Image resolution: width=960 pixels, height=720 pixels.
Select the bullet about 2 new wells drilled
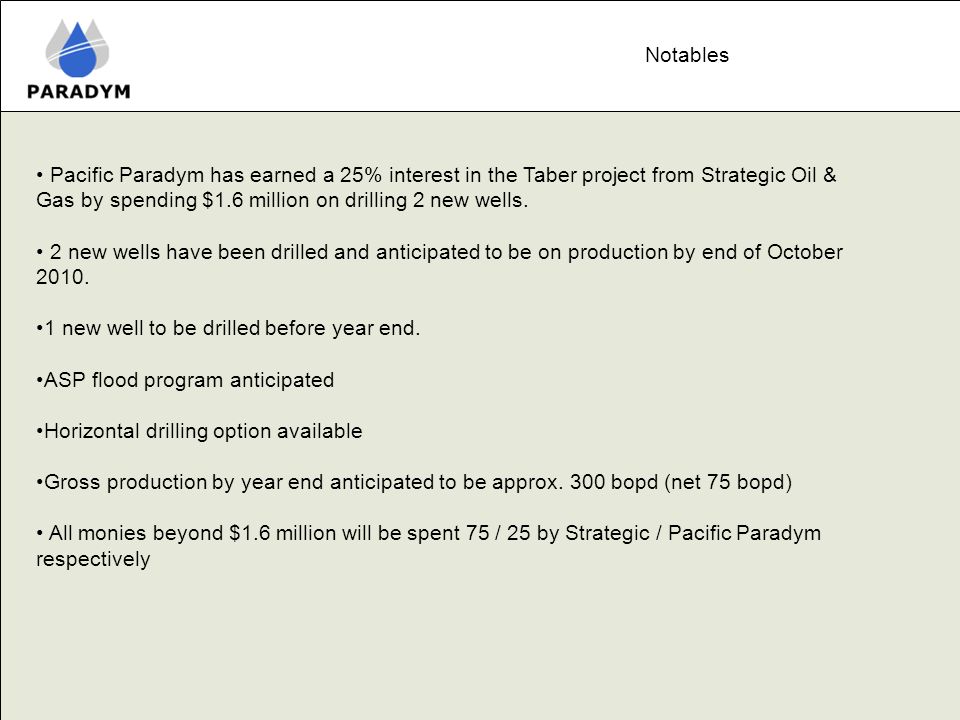point(439,264)
